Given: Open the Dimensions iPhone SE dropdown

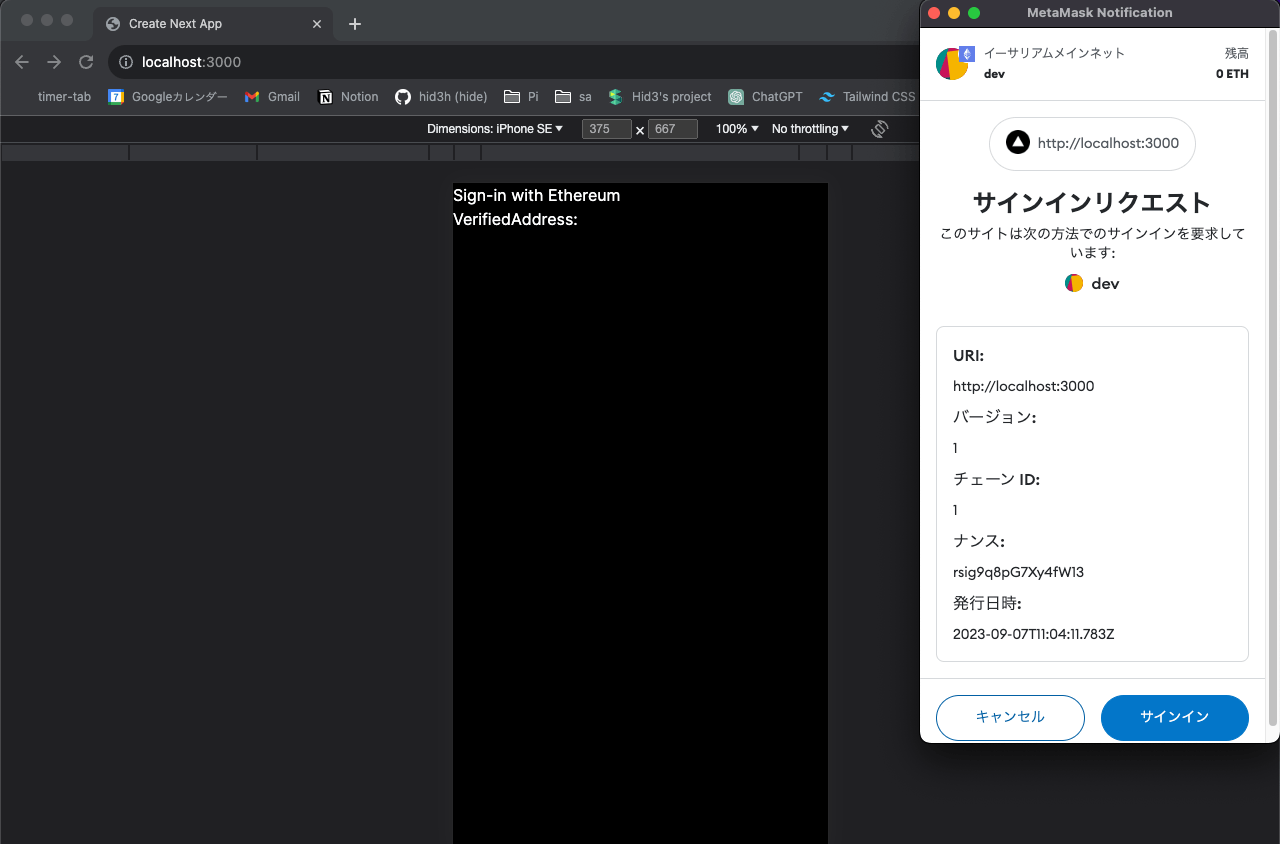Looking at the screenshot, I should 495,129.
